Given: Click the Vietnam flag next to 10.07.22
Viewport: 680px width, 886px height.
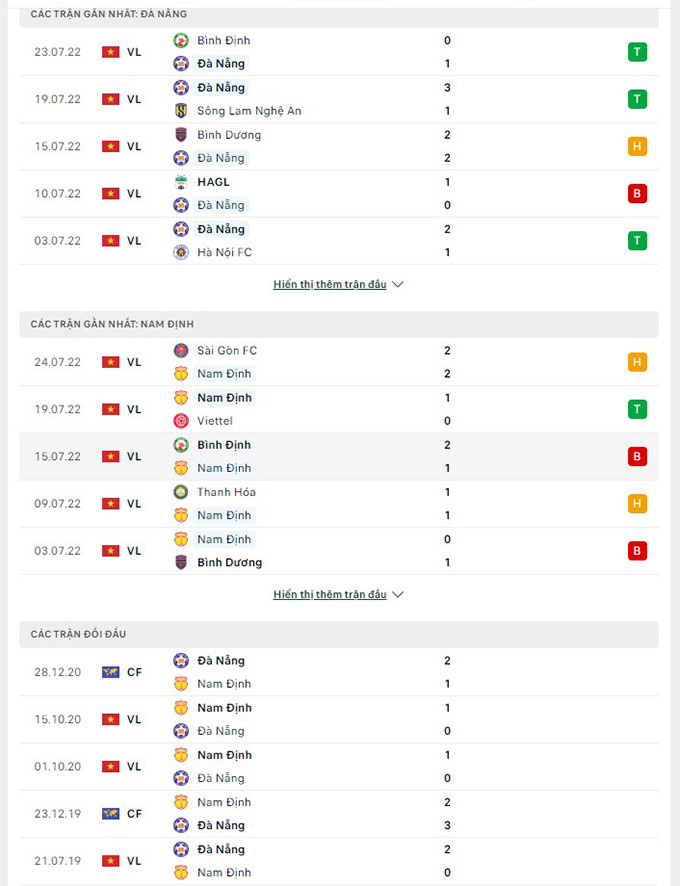Looking at the screenshot, I should 110,193.
